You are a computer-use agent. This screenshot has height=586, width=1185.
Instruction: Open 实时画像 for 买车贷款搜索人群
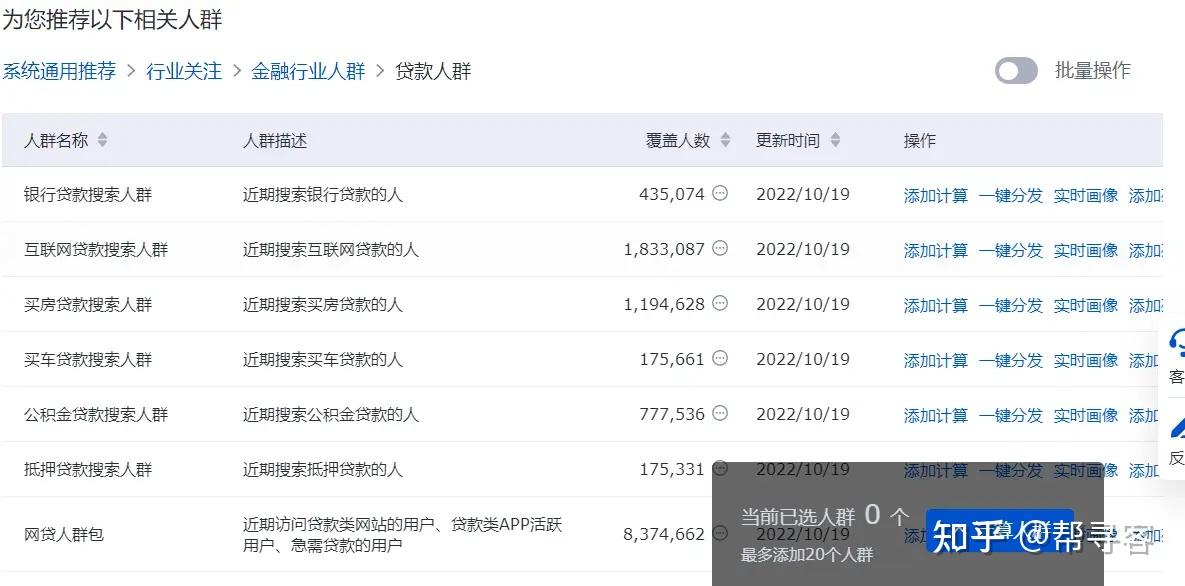(1086, 361)
